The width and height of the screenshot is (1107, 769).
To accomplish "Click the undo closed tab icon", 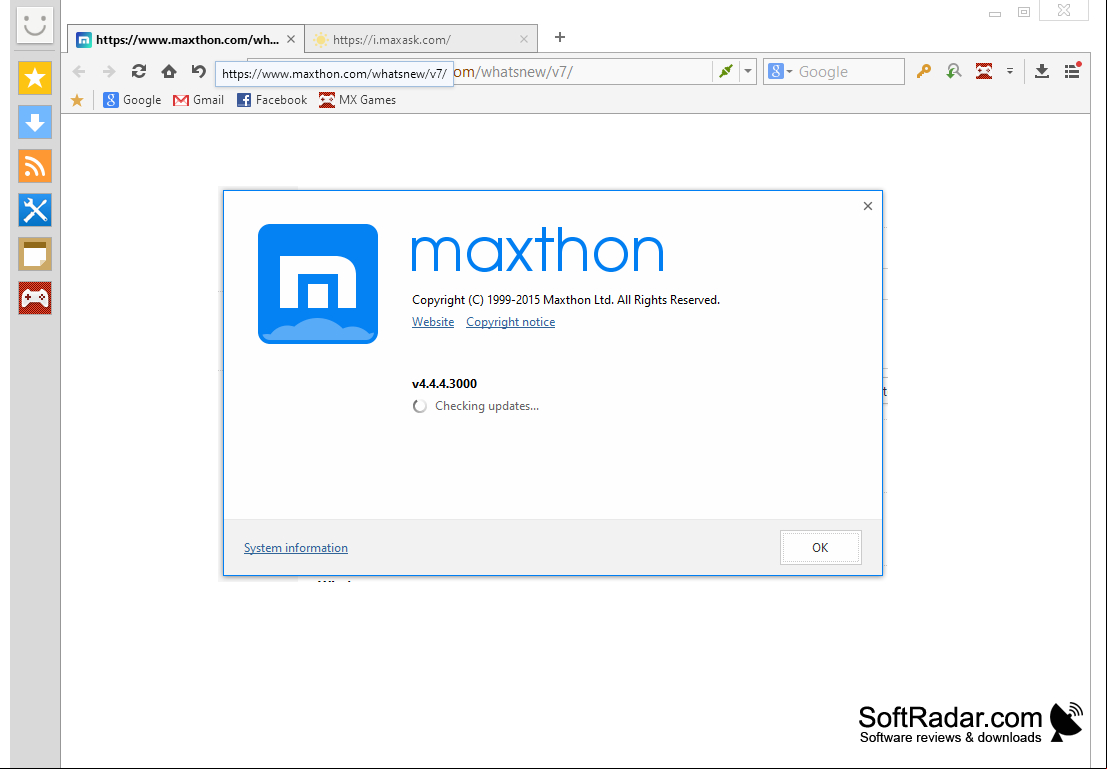I will pyautogui.click(x=198, y=71).
